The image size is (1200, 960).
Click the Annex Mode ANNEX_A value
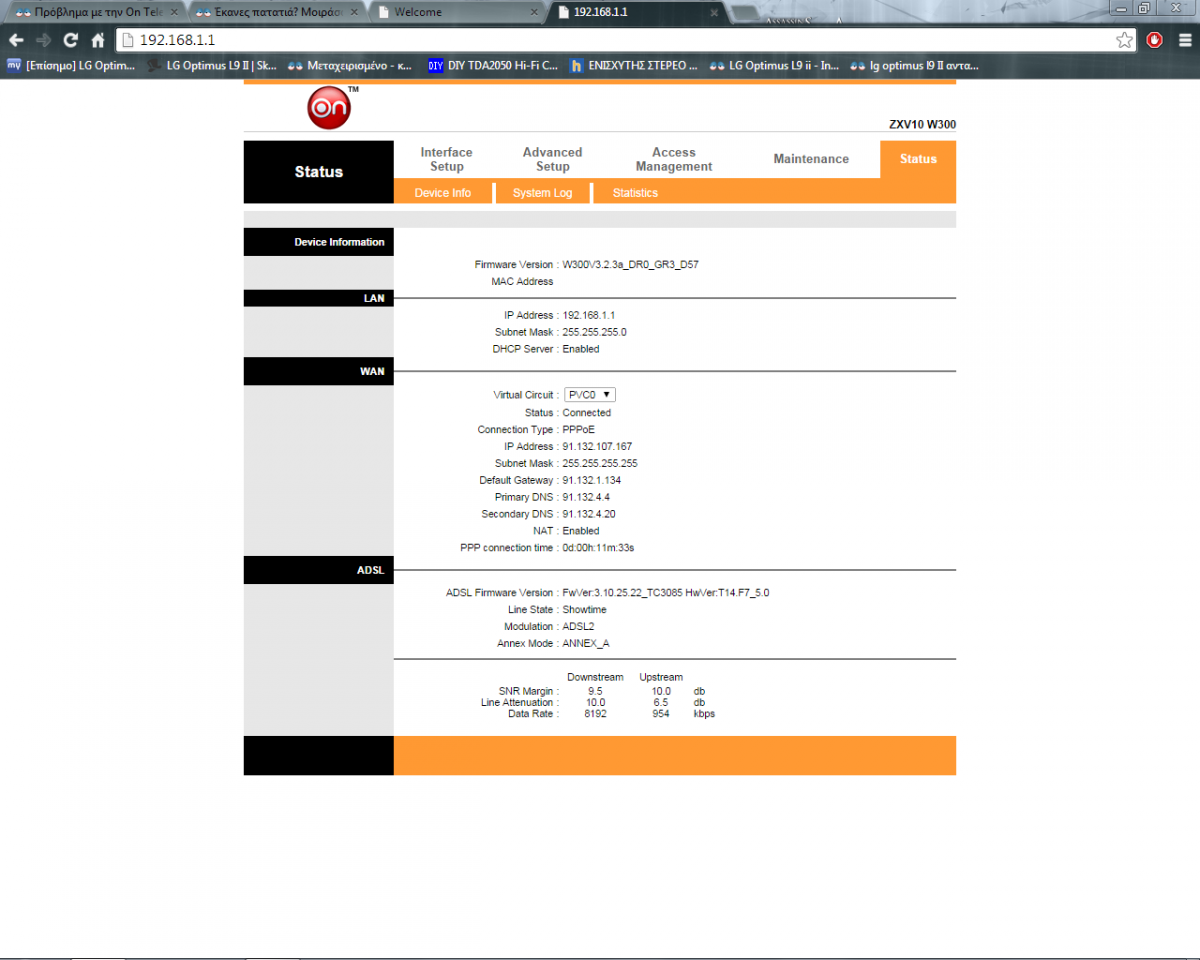586,644
